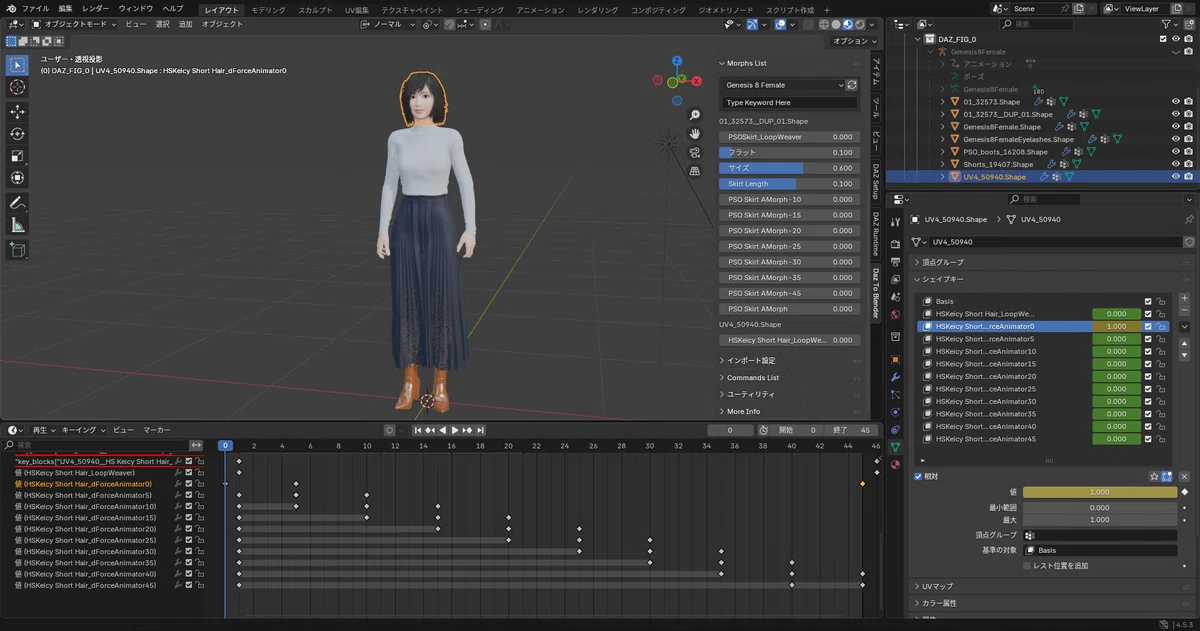
Task: Switch perspective/orthographic grid icon
Action: 694,171
